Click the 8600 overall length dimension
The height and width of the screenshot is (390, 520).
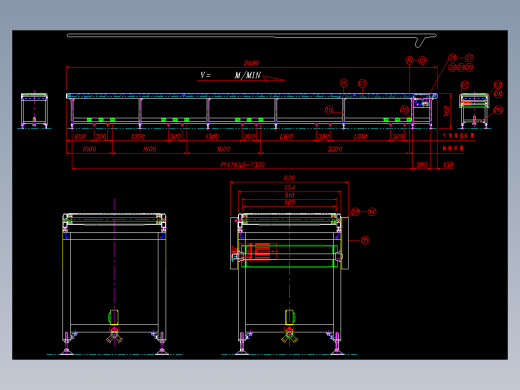click(251, 63)
